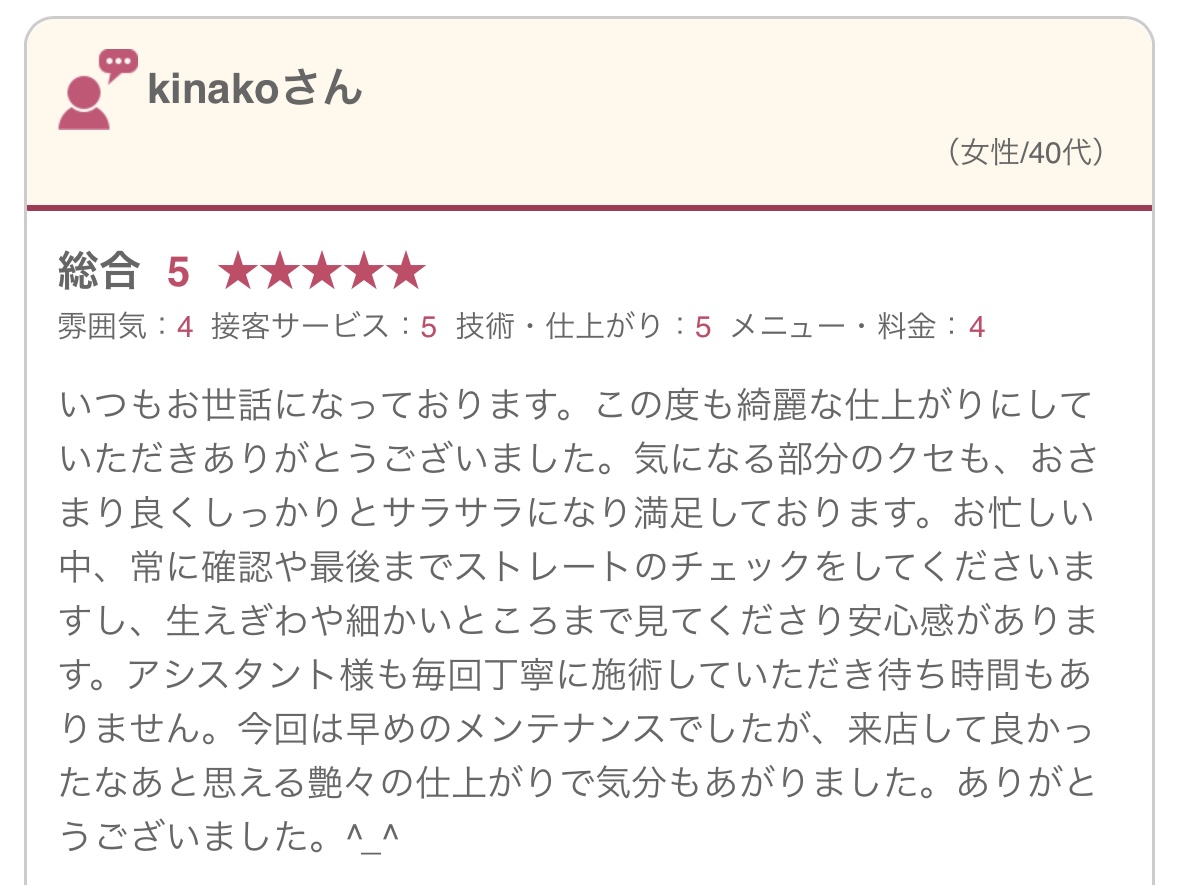Screen dimensions: 1179x885
Task: Click the 雰囲気 score value 4
Action: (x=184, y=327)
